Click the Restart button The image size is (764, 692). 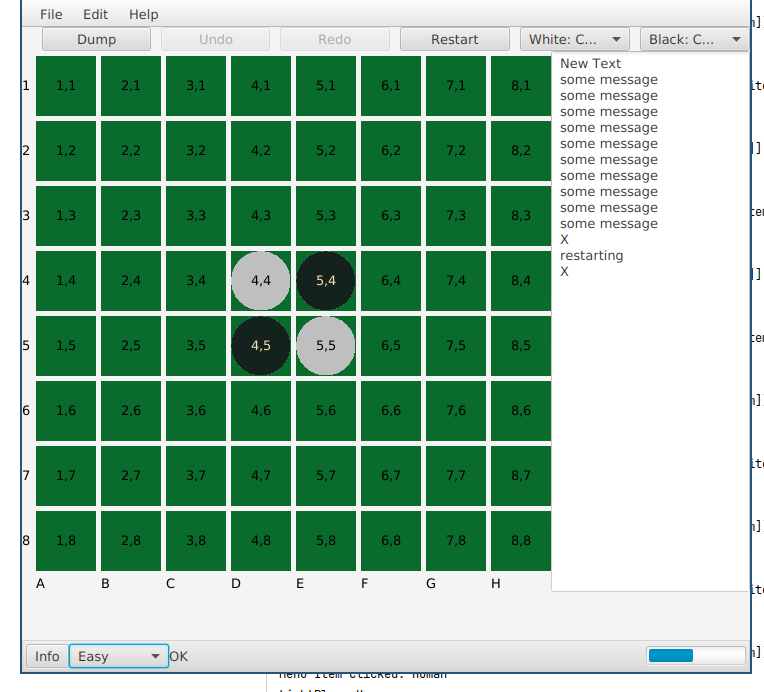tap(455, 39)
